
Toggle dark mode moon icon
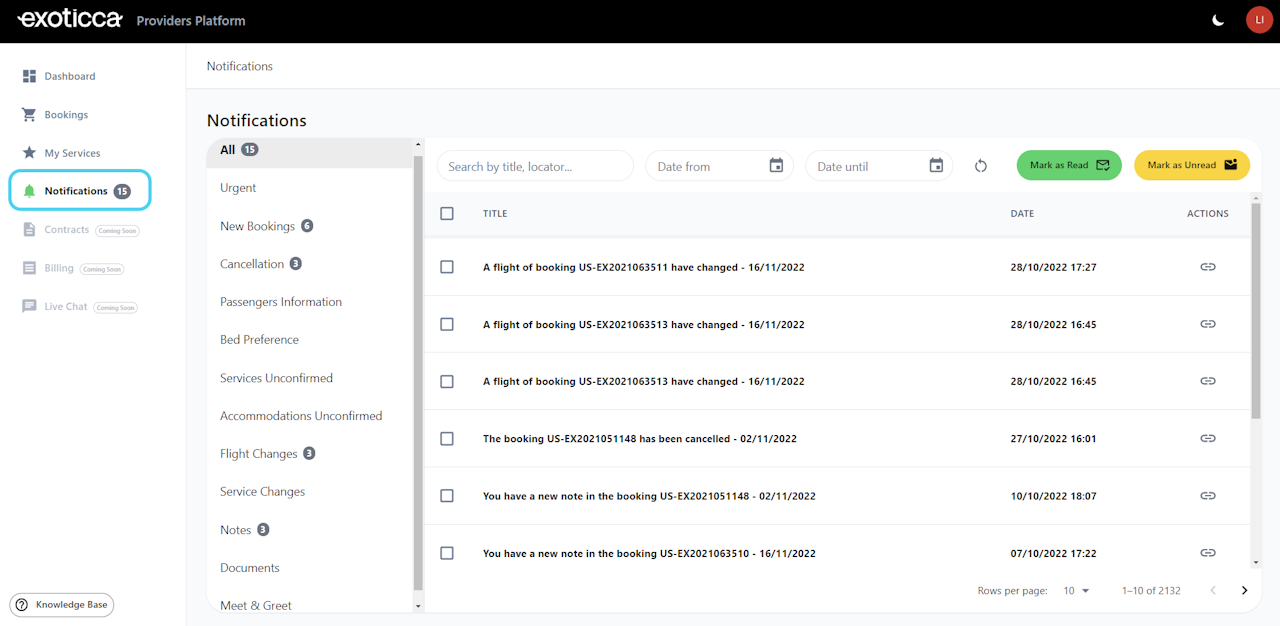(1218, 20)
